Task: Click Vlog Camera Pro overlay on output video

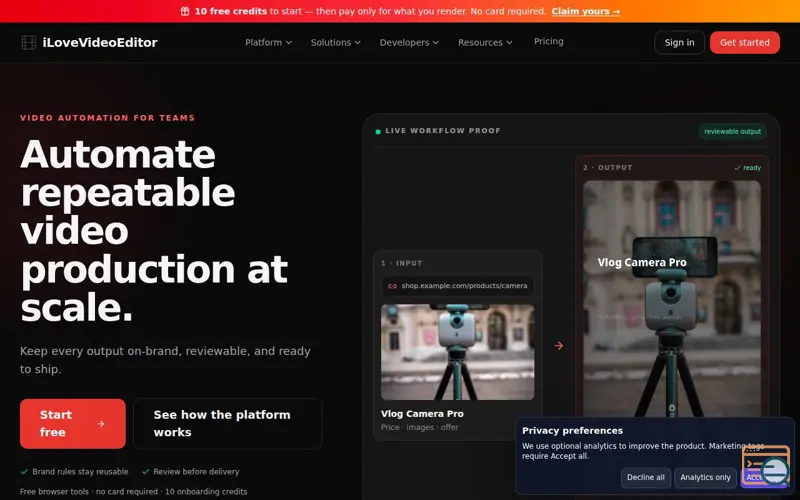Action: point(642,262)
